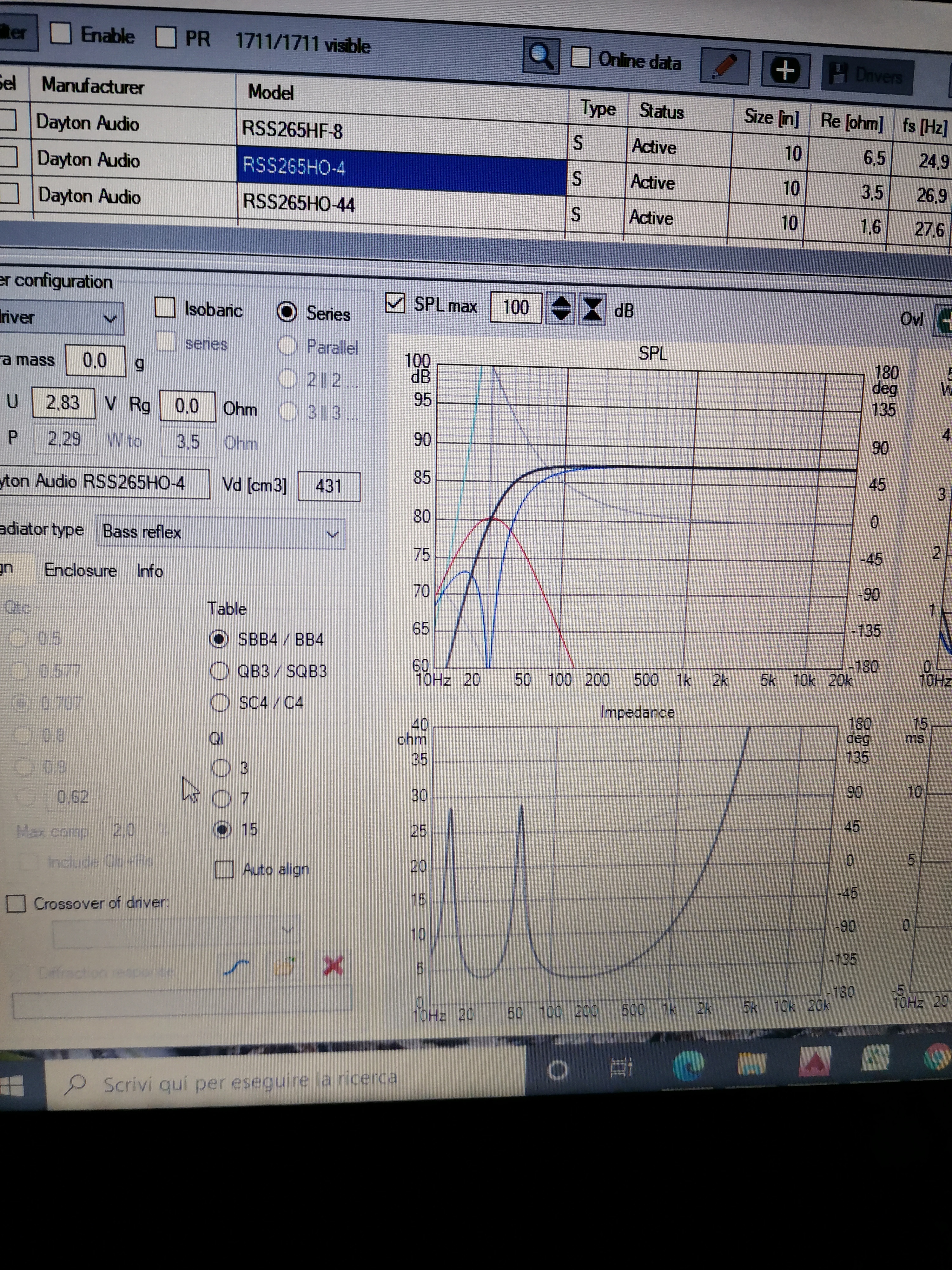Launch Microsoft Edge from taskbar
The image size is (952, 1270).
click(x=688, y=1066)
